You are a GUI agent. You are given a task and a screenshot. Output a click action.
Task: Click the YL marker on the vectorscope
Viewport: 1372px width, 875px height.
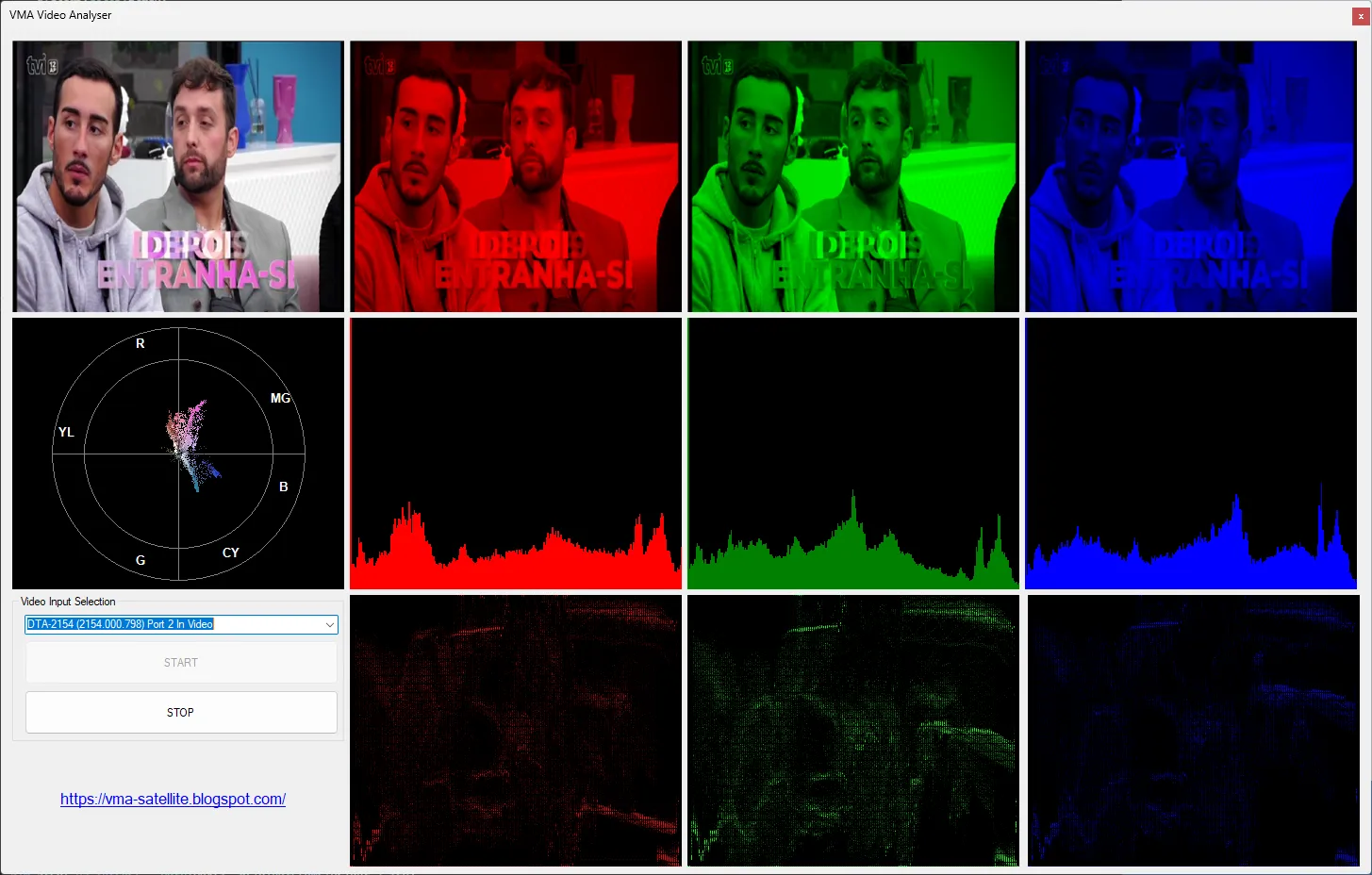66,432
